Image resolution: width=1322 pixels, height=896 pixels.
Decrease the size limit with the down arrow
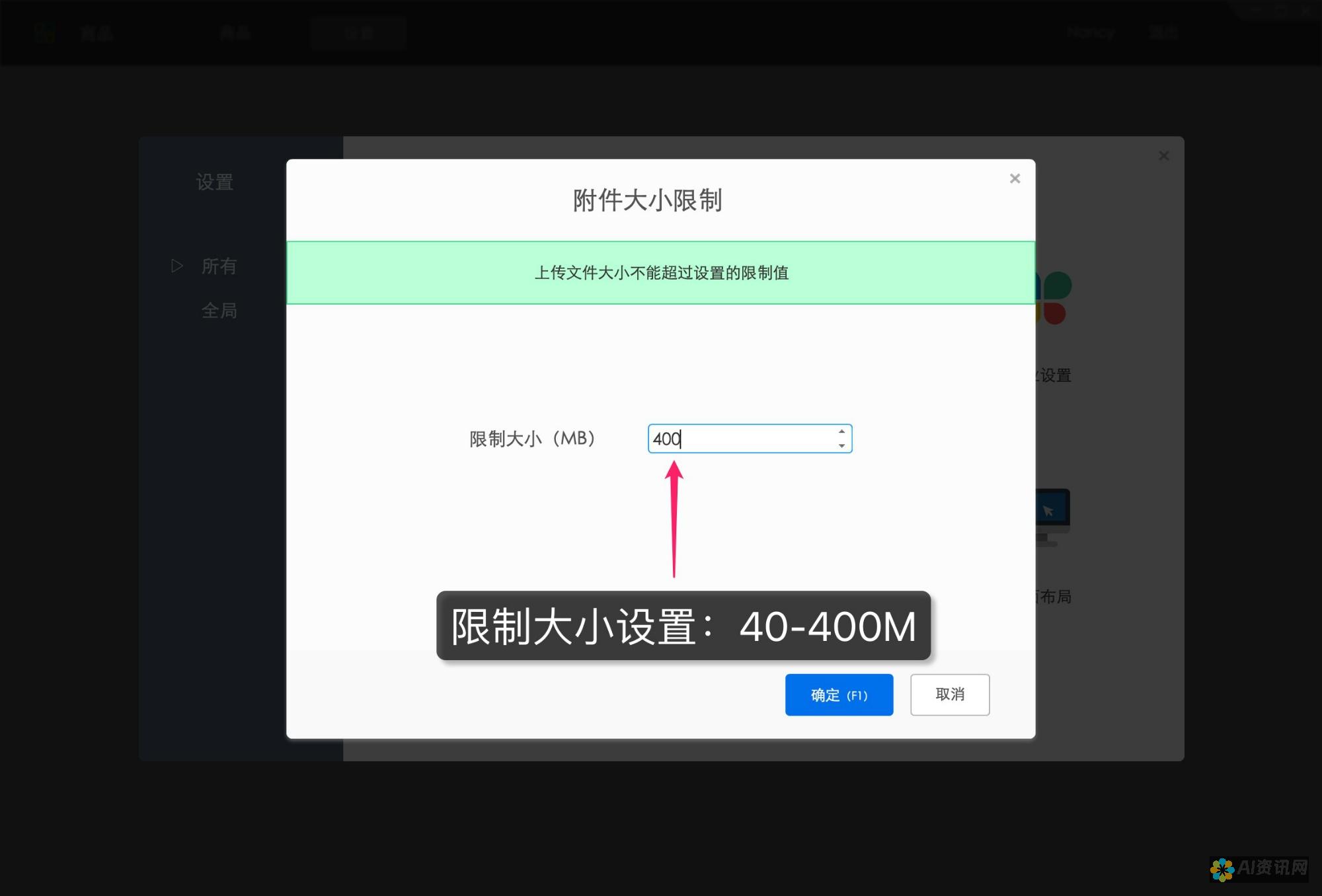click(x=841, y=446)
